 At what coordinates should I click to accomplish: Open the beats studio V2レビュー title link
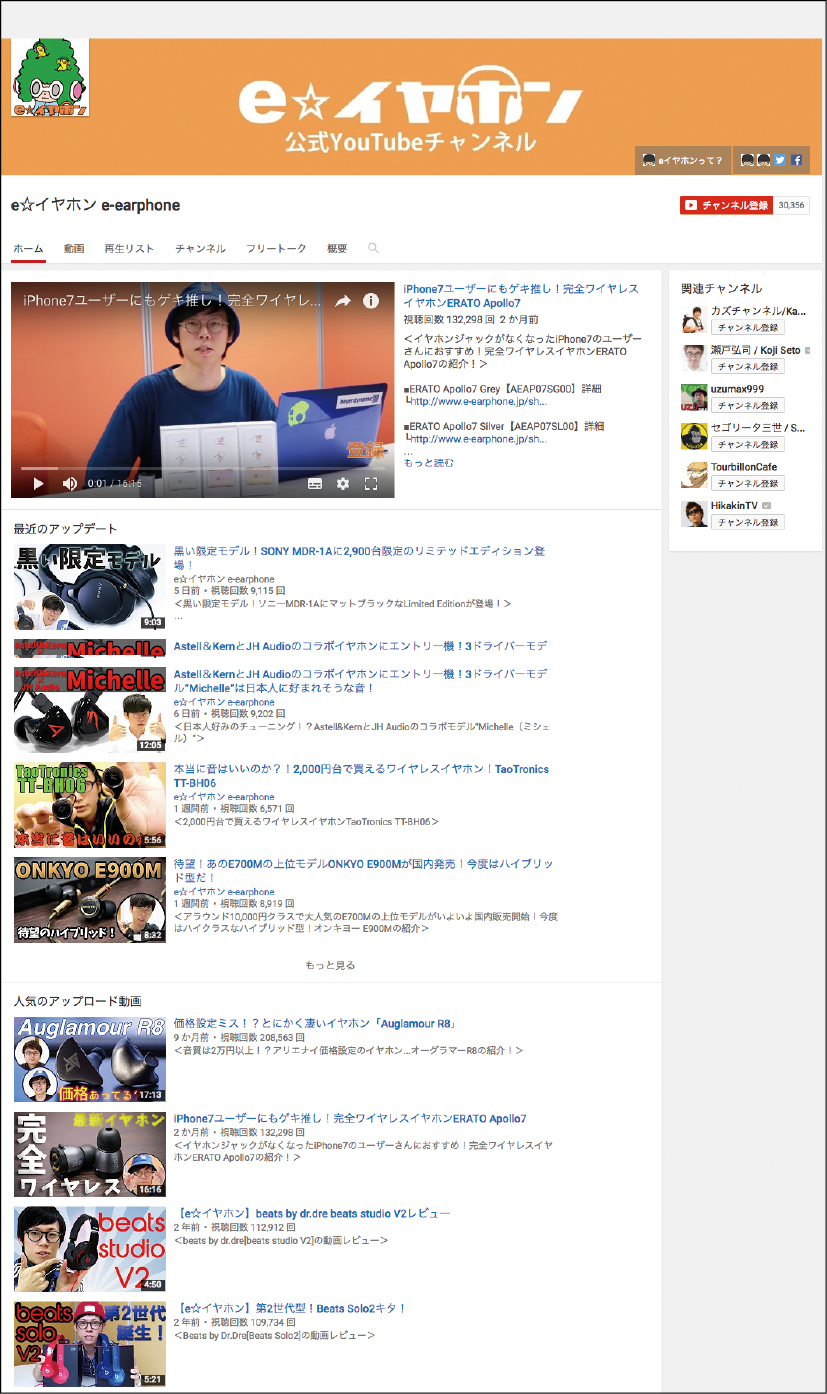point(312,1214)
